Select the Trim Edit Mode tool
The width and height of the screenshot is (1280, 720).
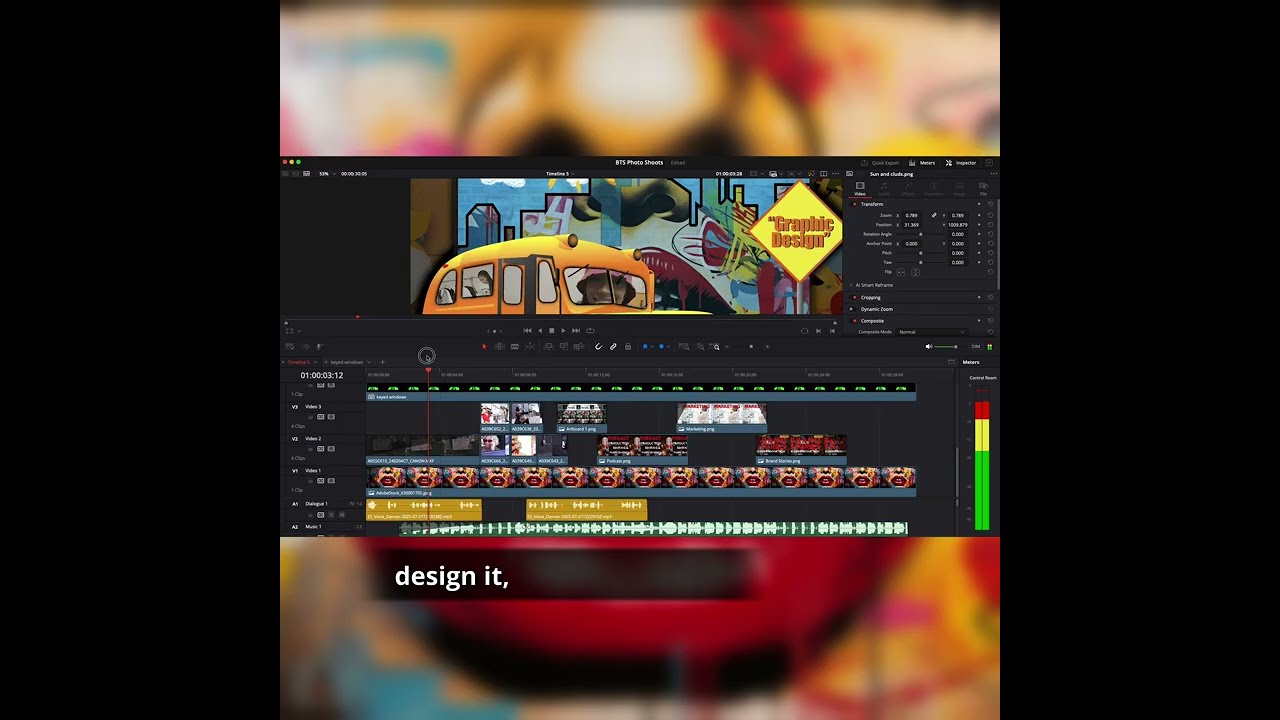click(x=499, y=346)
